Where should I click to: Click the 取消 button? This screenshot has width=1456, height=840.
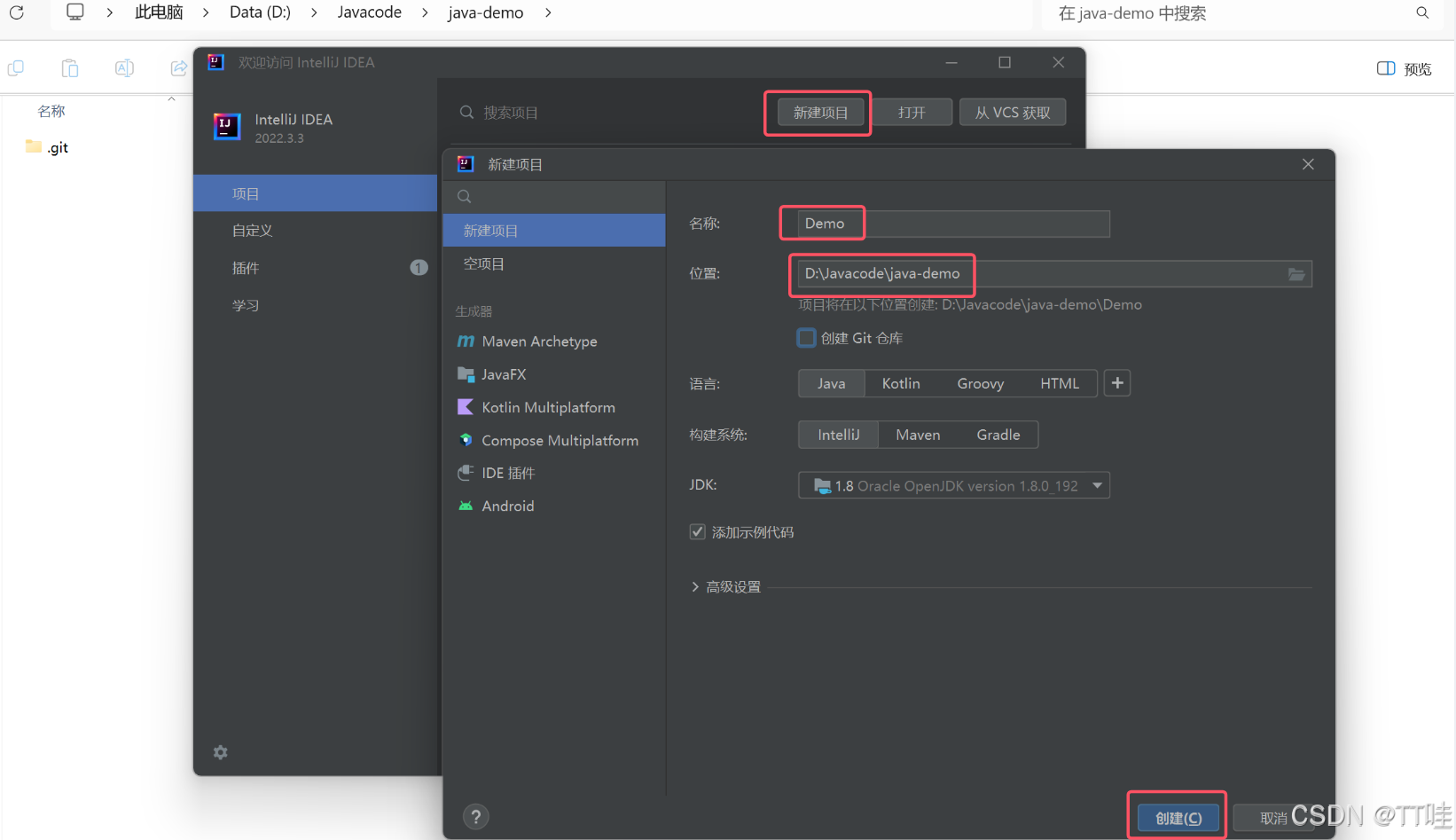click(x=1273, y=818)
